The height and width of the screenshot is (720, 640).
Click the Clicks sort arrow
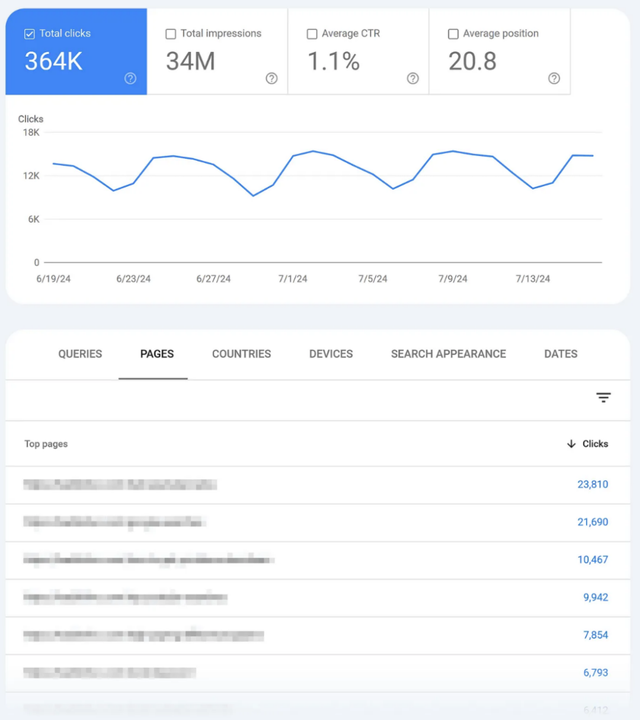pyautogui.click(x=571, y=444)
